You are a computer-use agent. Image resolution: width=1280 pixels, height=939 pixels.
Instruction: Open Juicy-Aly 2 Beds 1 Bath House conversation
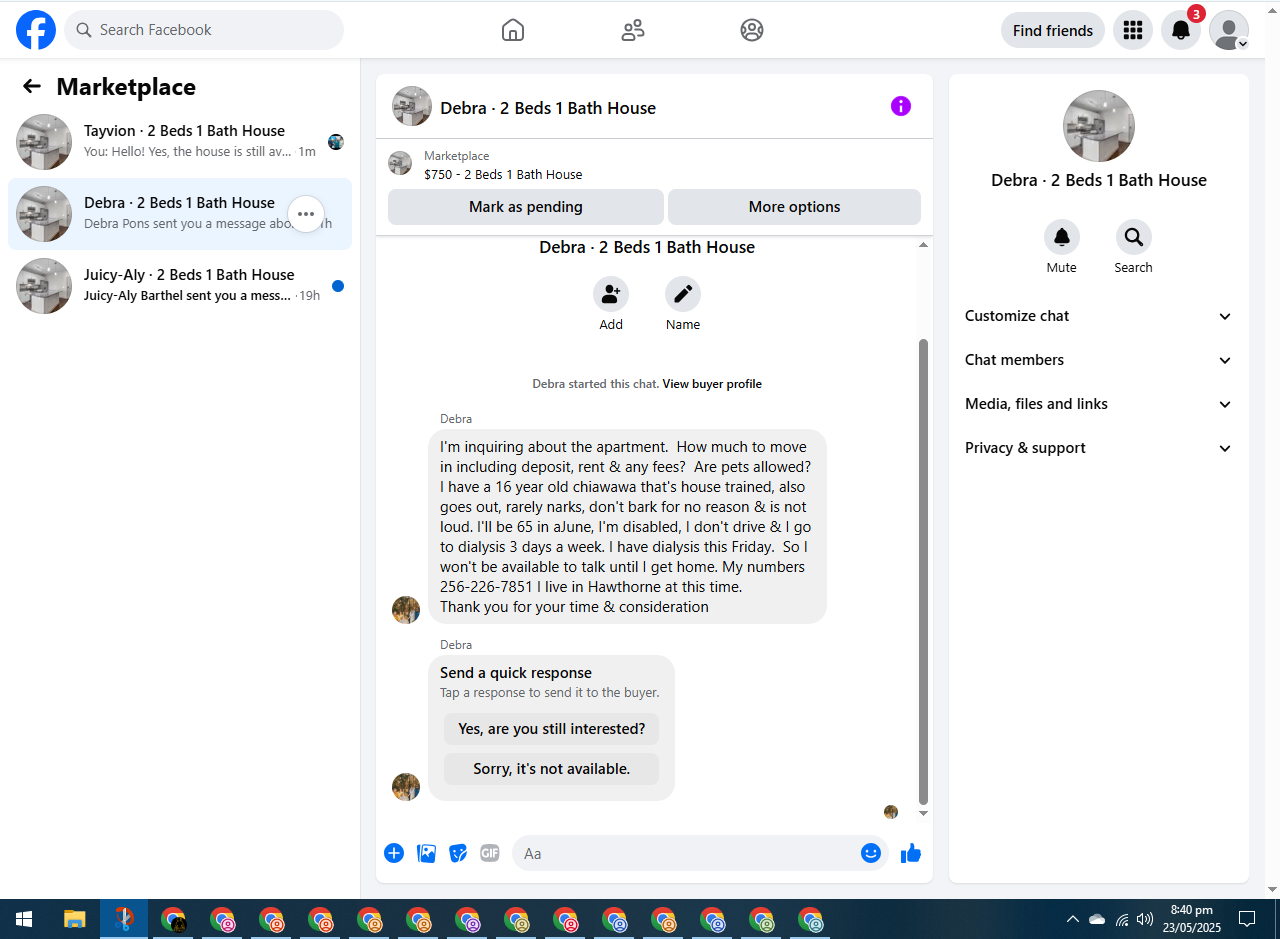(x=180, y=286)
